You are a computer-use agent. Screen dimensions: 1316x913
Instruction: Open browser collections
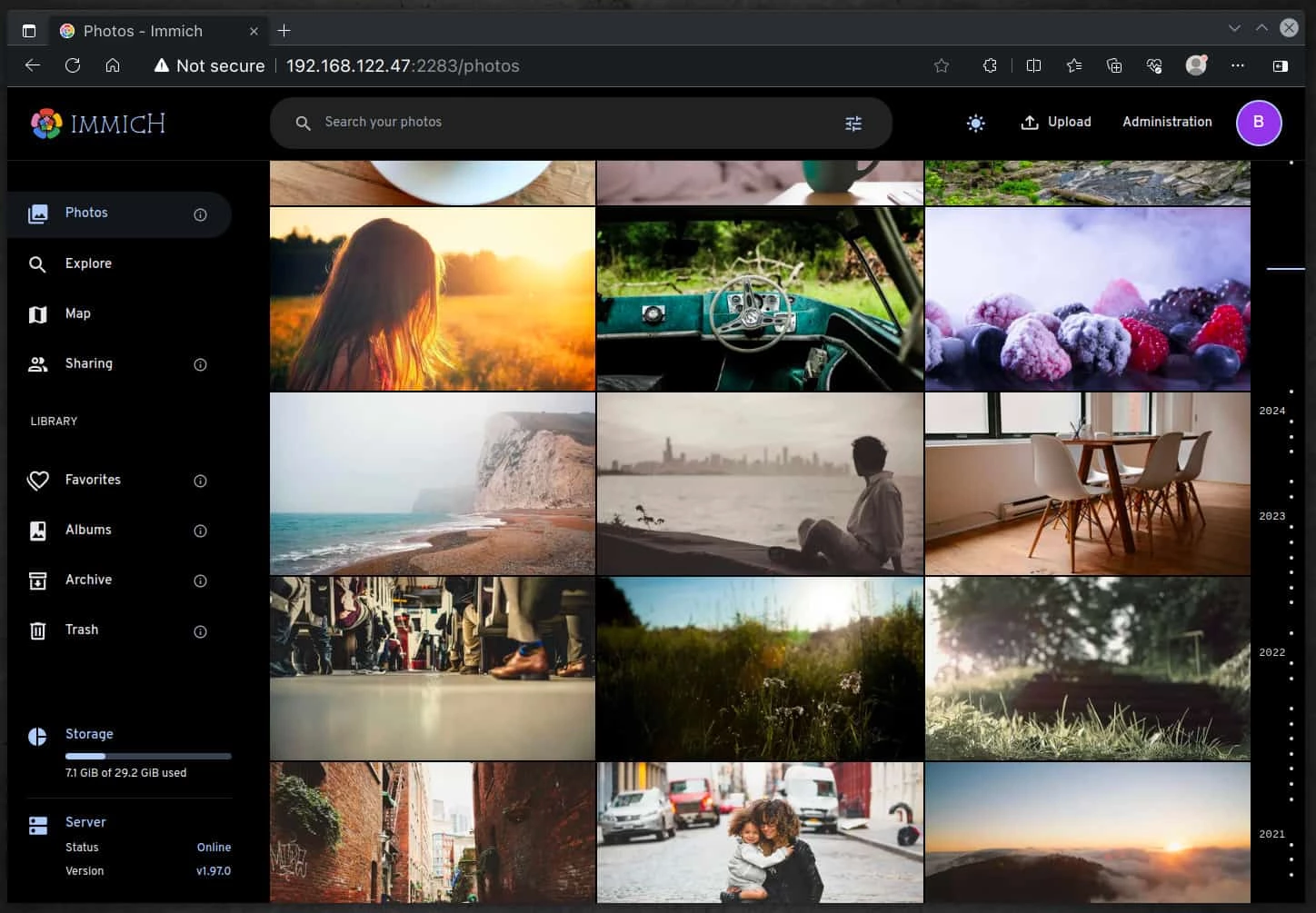1114,65
